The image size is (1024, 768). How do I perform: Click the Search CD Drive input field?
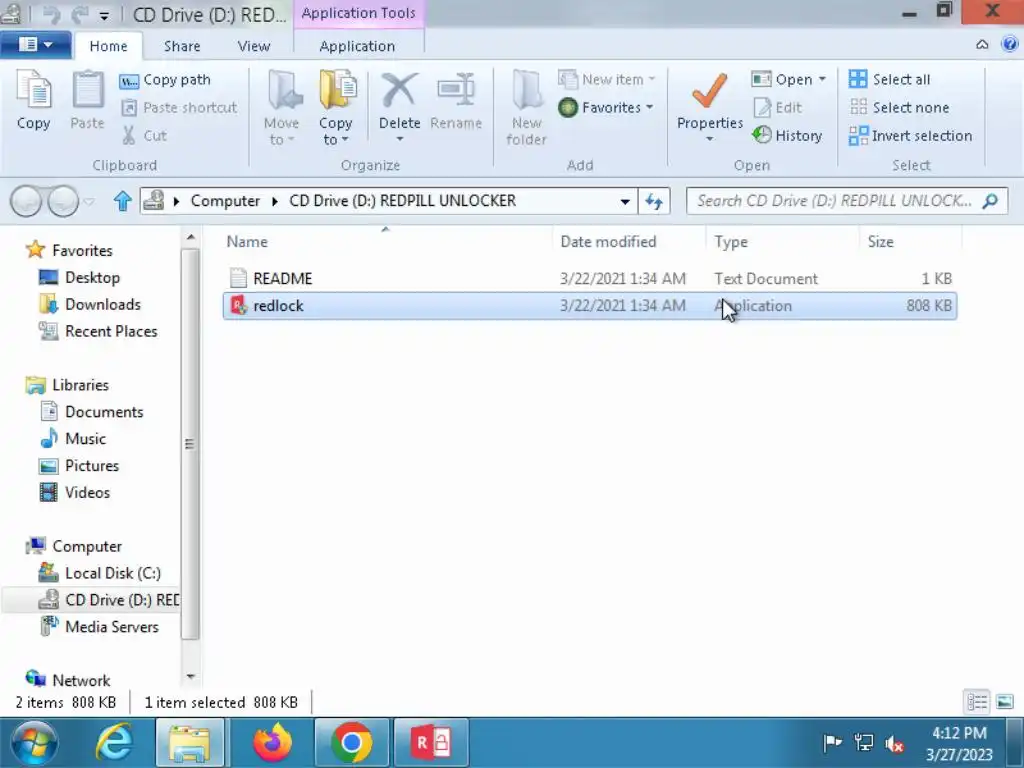tap(847, 201)
